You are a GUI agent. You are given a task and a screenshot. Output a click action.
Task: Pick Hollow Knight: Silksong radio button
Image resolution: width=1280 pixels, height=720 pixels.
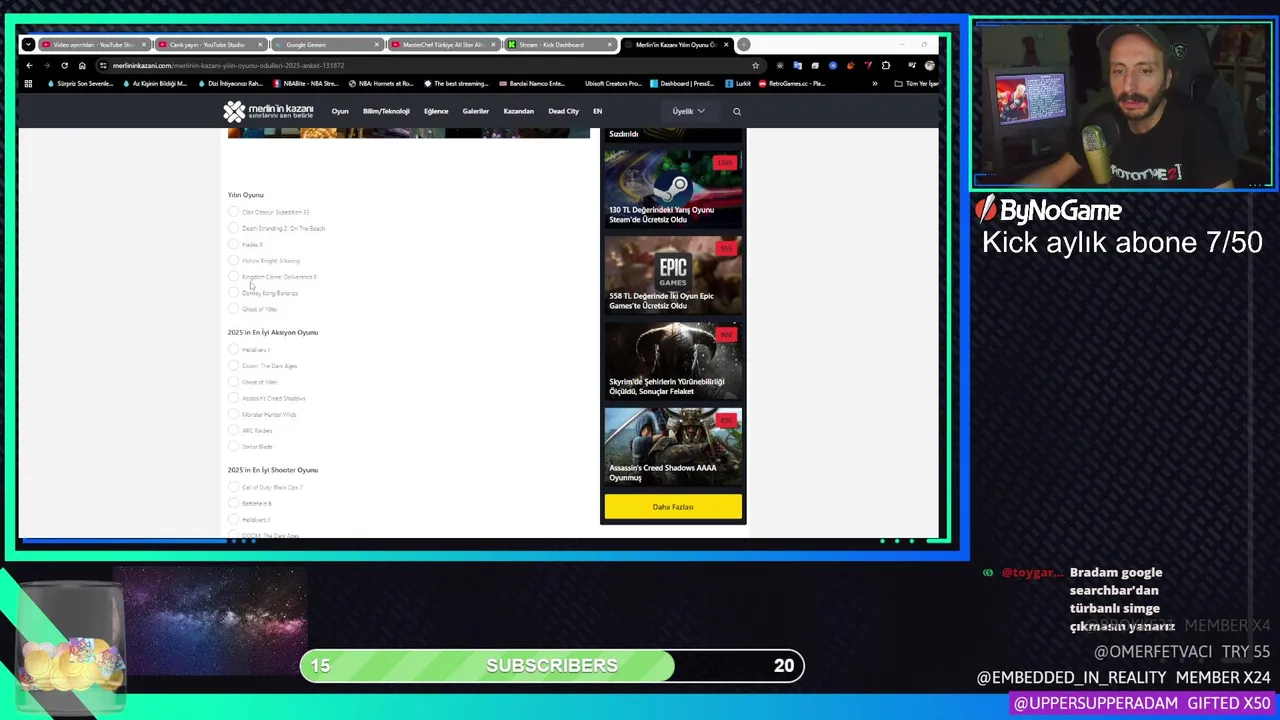pos(233,260)
